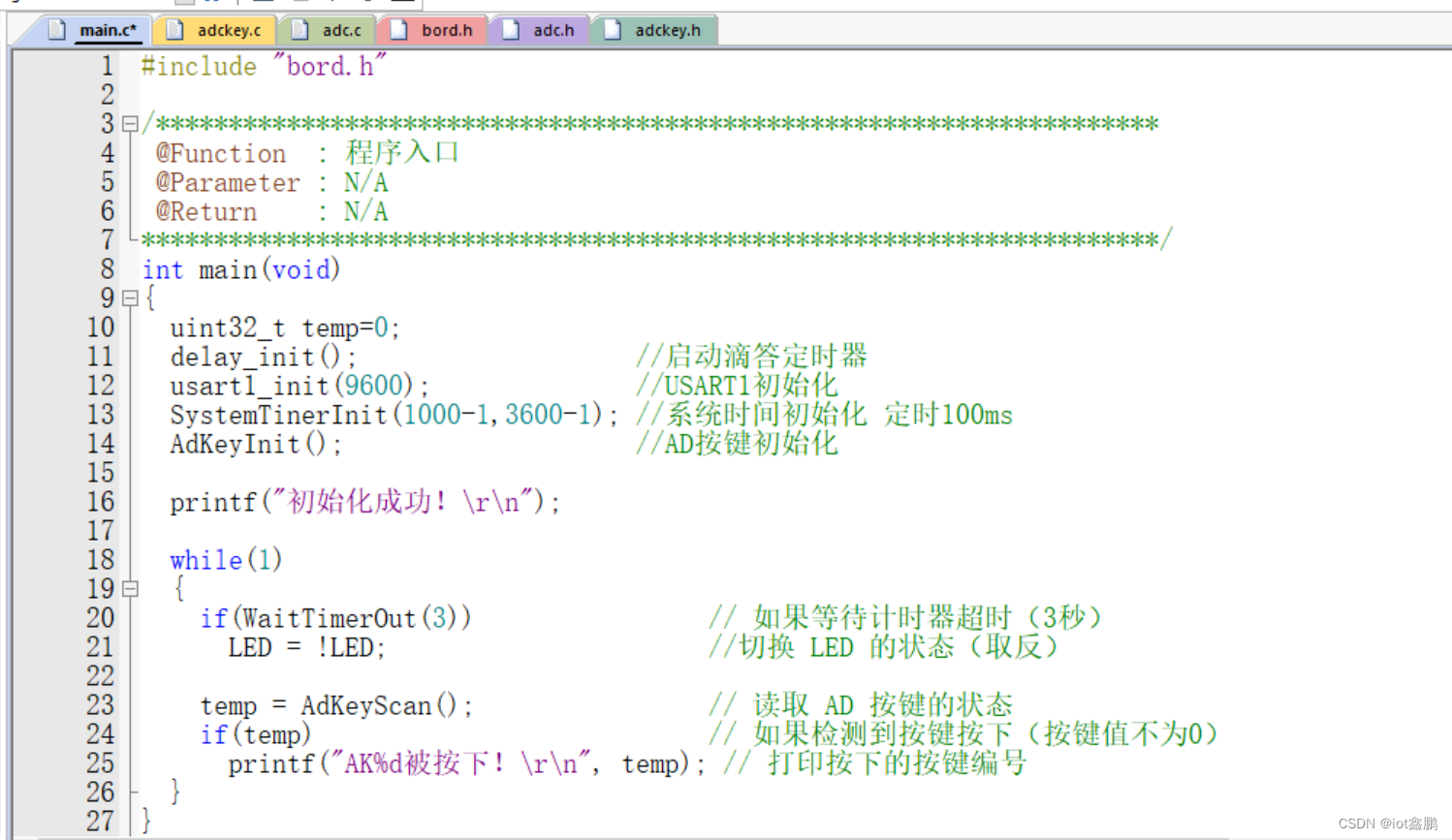Click the comment about 3秒 timeout
This screenshot has height=840, width=1452.
[905, 617]
